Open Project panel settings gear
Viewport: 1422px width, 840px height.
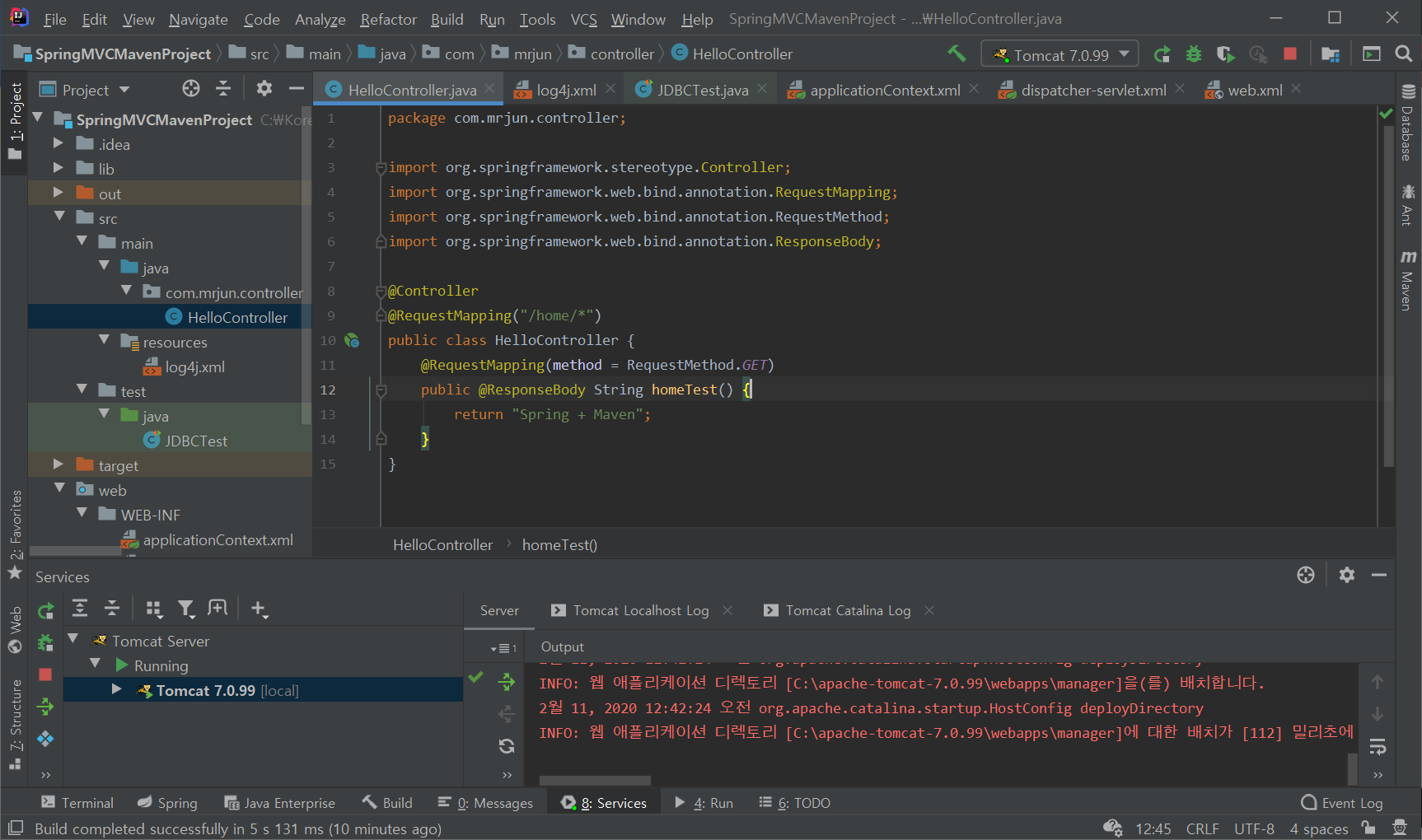click(264, 89)
